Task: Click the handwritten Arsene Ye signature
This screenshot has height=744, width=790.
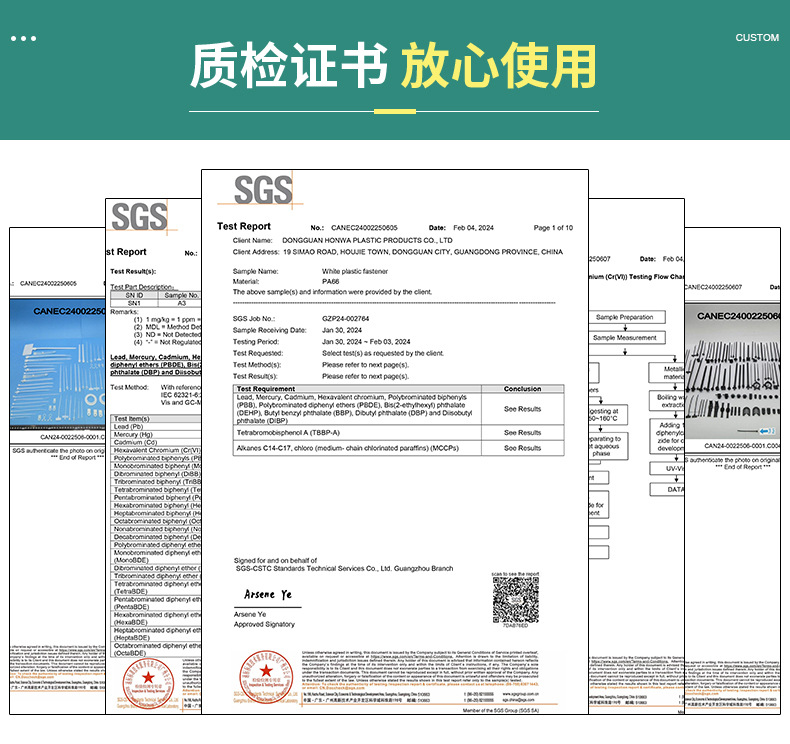Action: (268, 595)
